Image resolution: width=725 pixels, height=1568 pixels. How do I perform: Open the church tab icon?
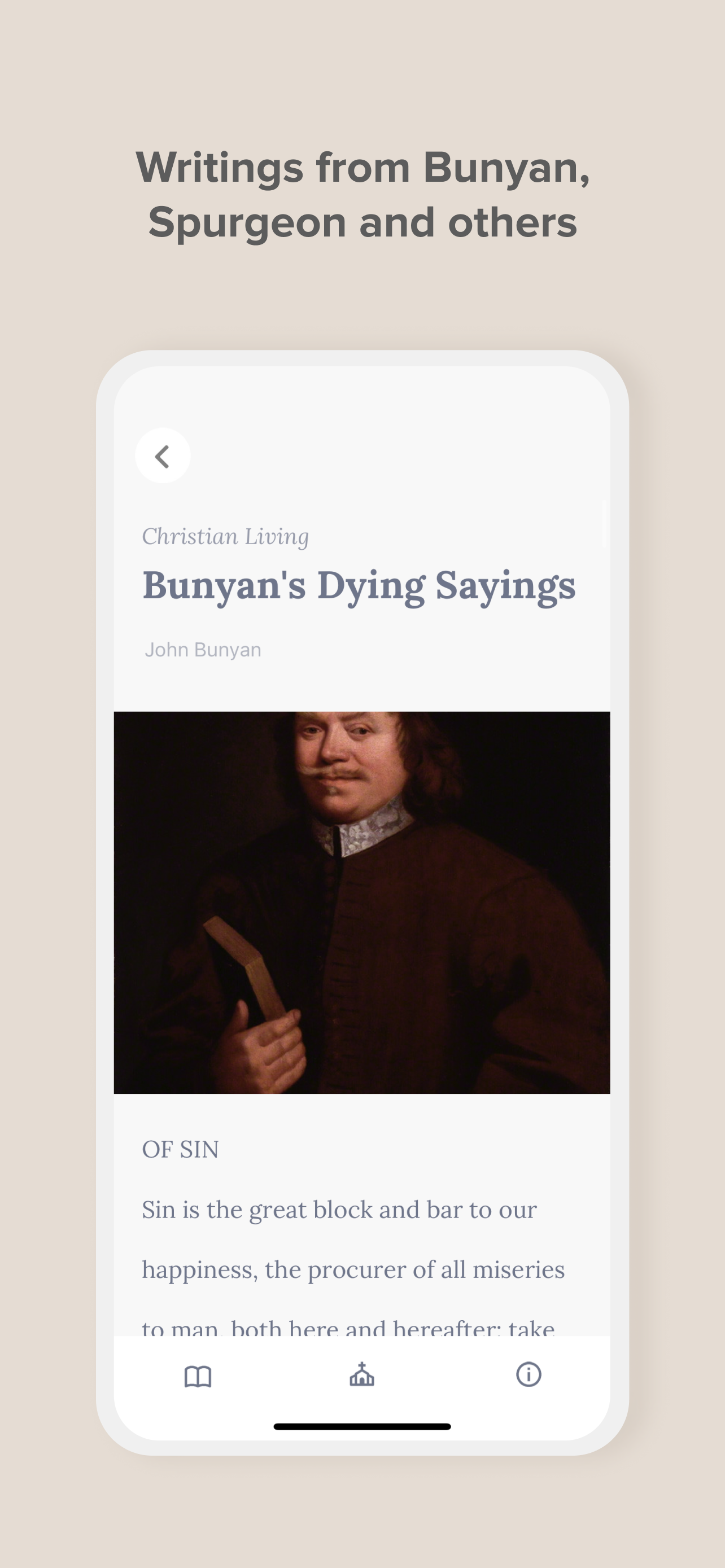(x=361, y=1374)
